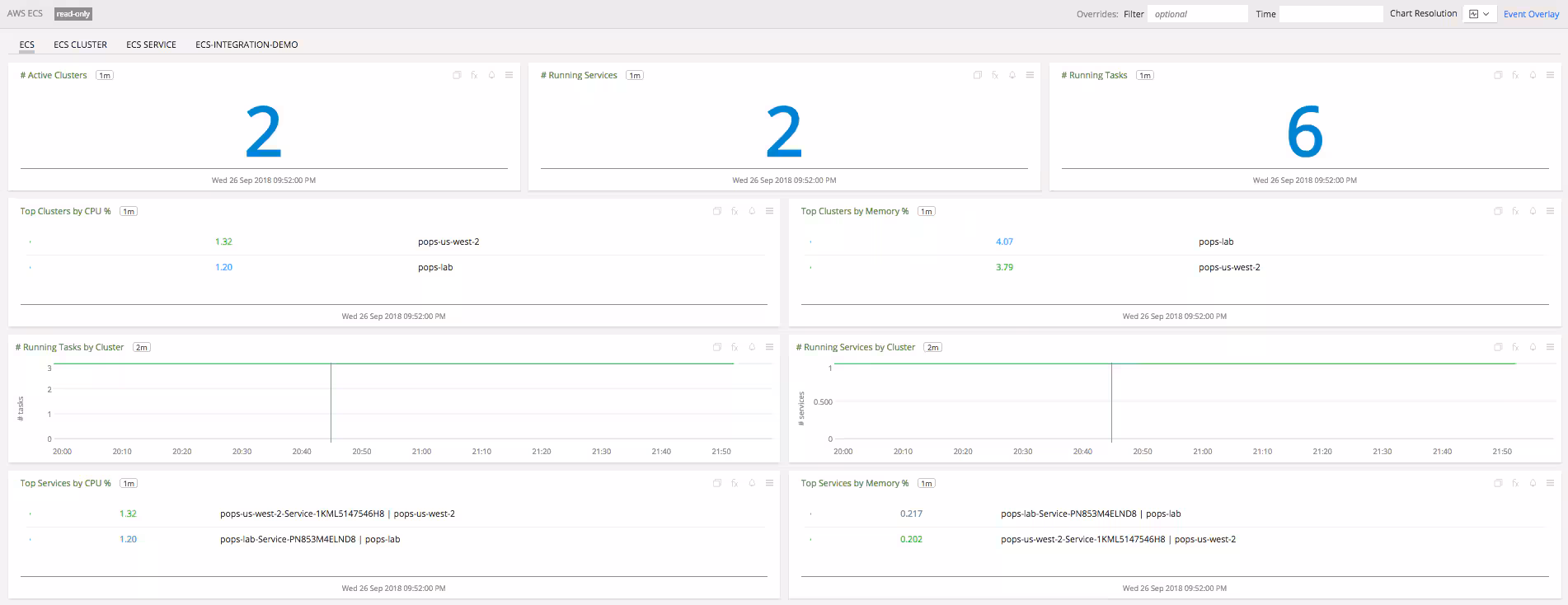Select the pops-us-west-2 row in Top Clusters by CPU %
The image size is (1568, 605).
pyautogui.click(x=397, y=242)
